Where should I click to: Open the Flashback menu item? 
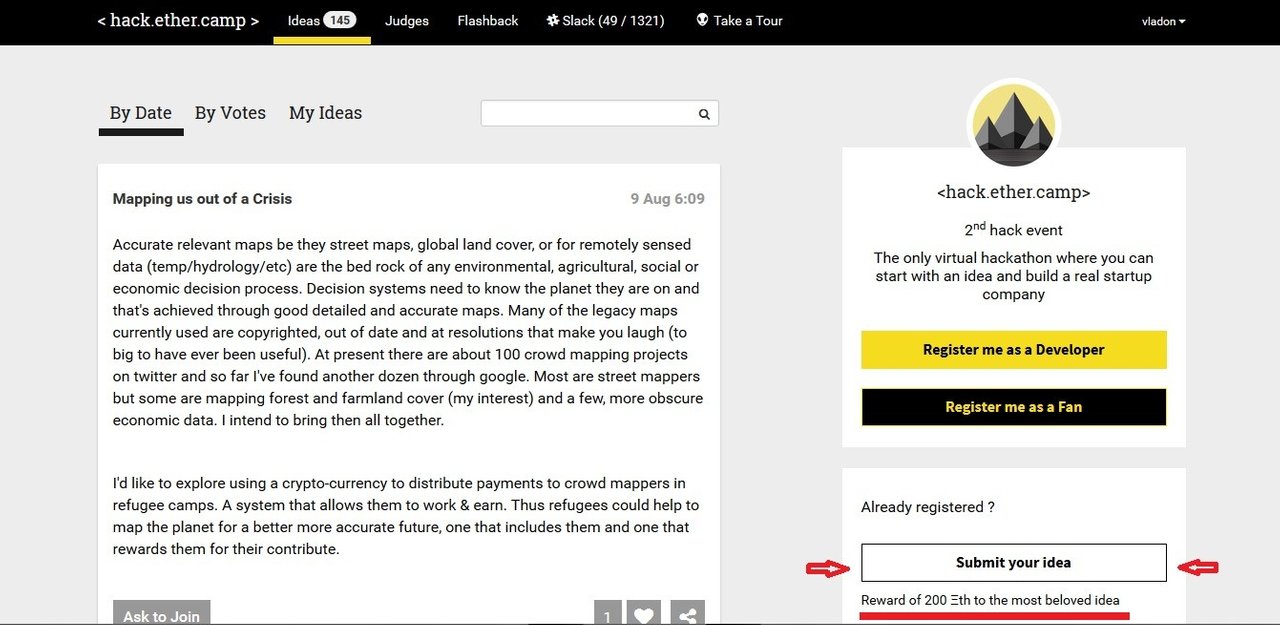click(488, 21)
